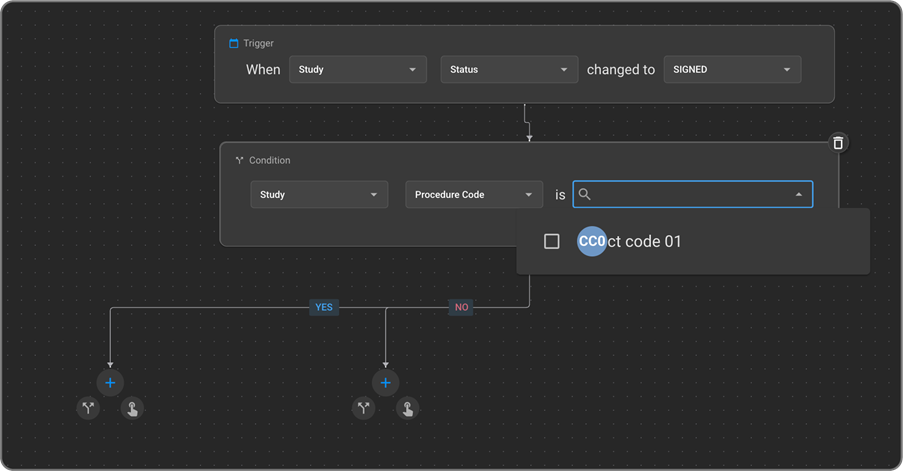Screen dimensions: 903x471
Task: Click the magnifier icon in the search field
Action: (586, 194)
